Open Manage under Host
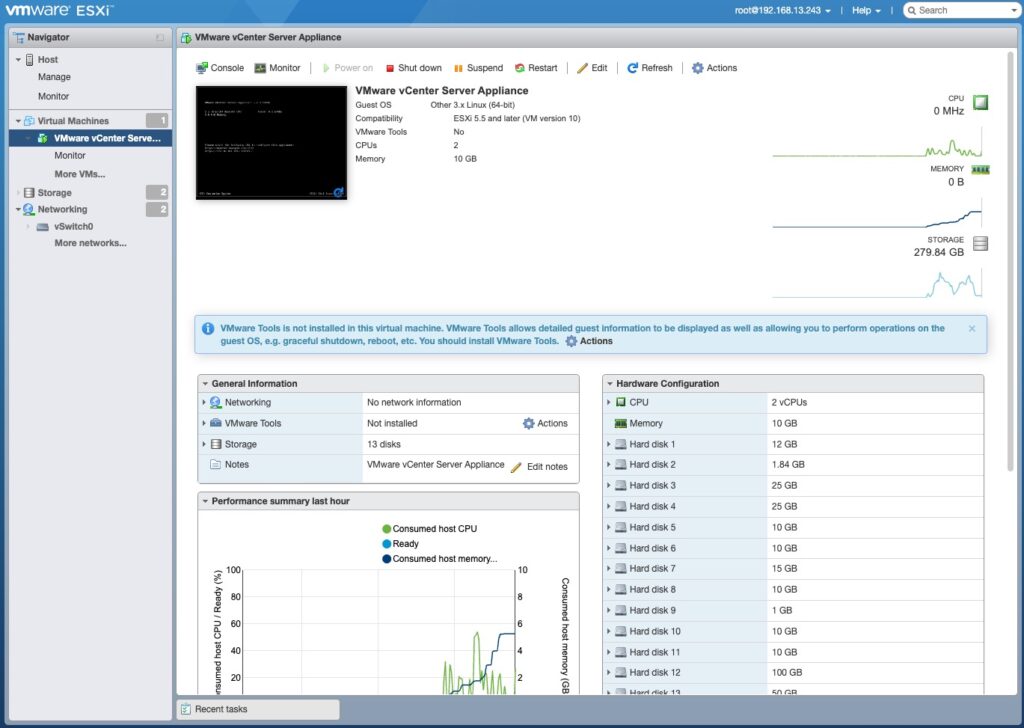This screenshot has width=1024, height=728. (54, 77)
